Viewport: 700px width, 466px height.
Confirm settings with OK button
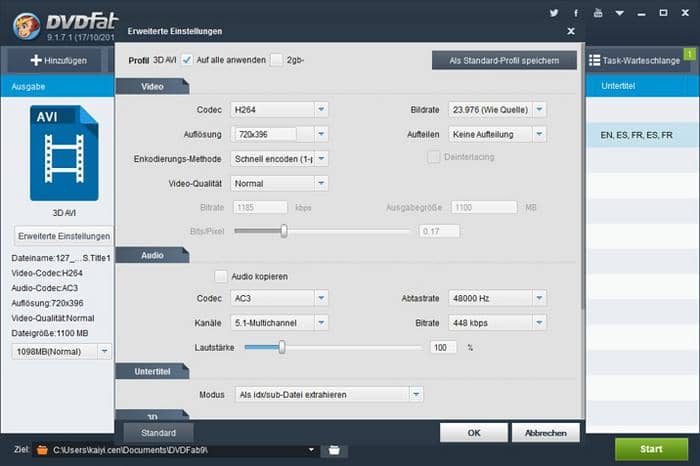click(473, 433)
